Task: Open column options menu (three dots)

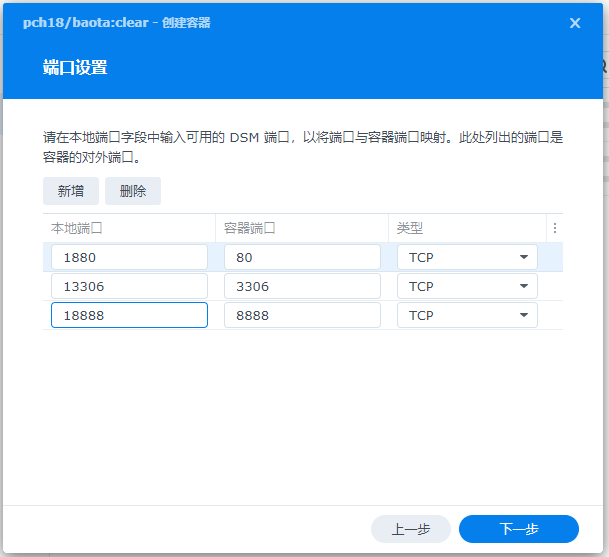Action: click(555, 228)
